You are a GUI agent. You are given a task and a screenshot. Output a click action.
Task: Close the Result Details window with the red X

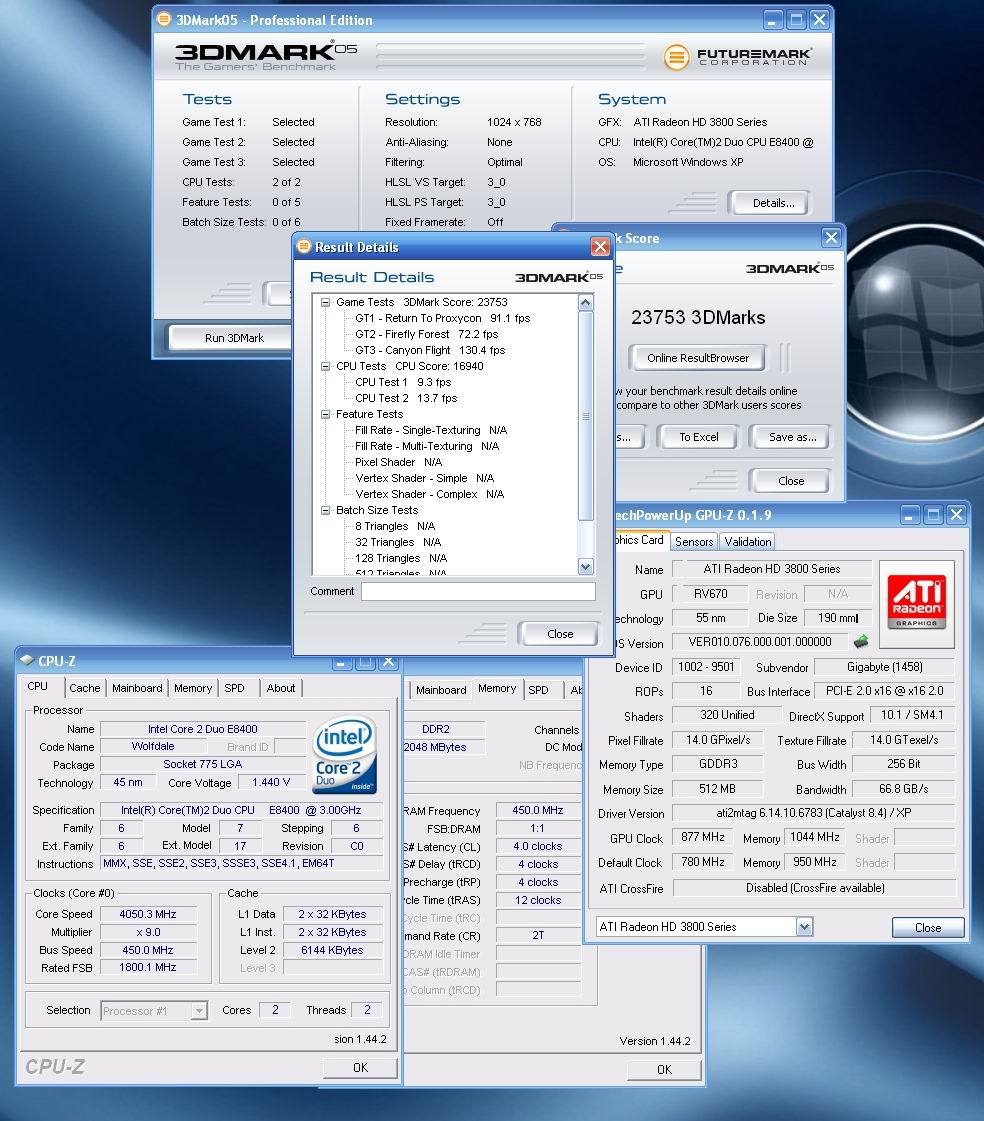(x=600, y=247)
